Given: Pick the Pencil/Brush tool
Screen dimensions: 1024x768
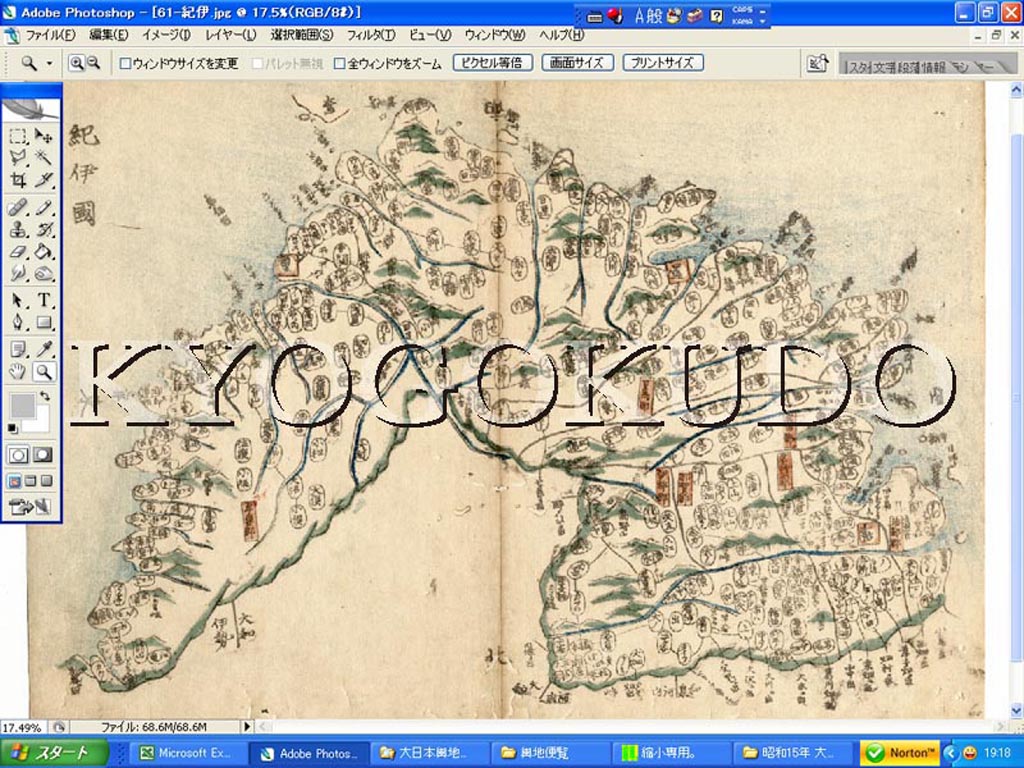Looking at the screenshot, I should [44, 208].
